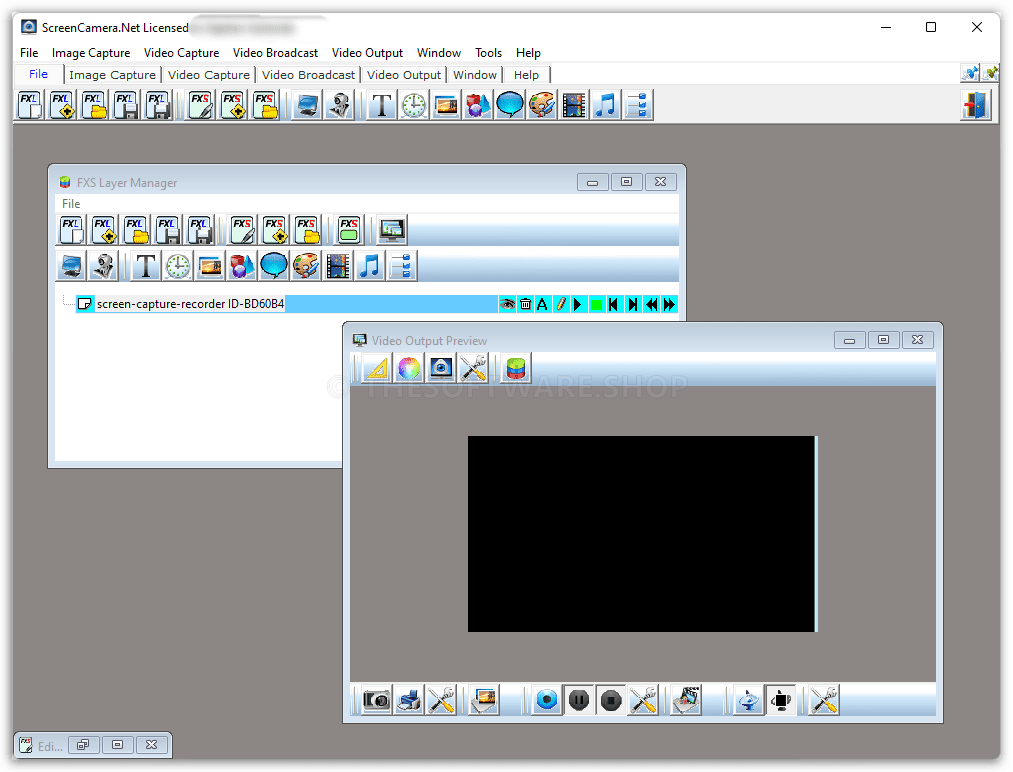The width and height of the screenshot is (1013, 772).
Task: Click the clock icon in FXS Layer Manager
Action: [x=178, y=266]
